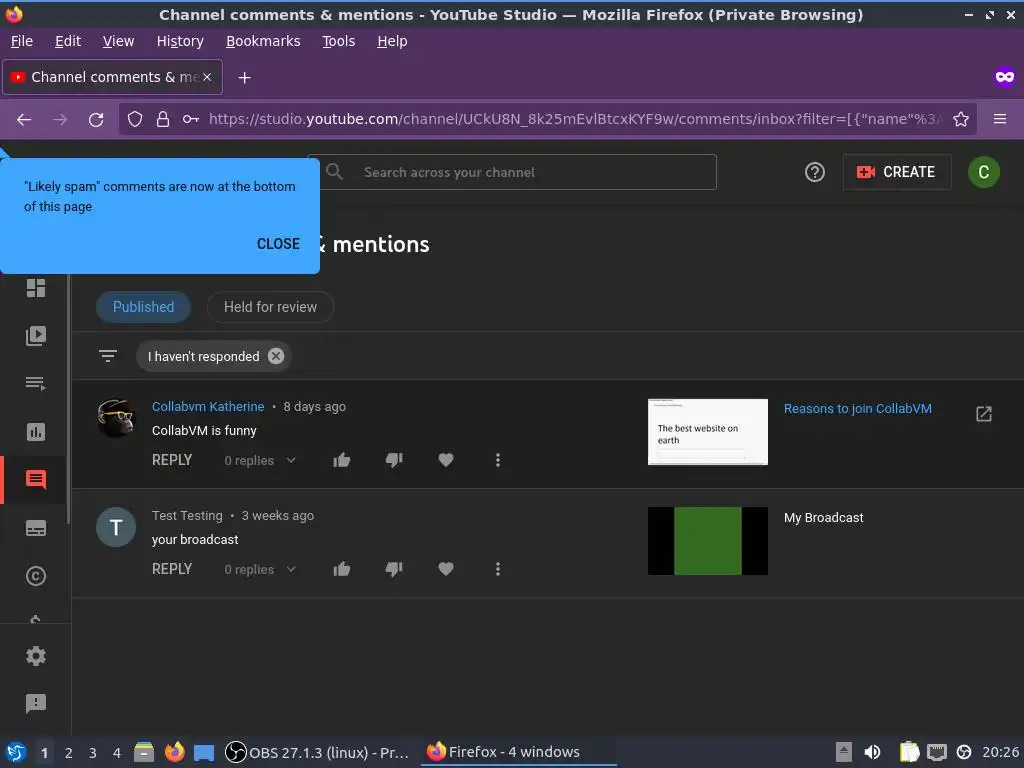Expand replies on the your broadcast comment
The height and width of the screenshot is (768, 1024).
(261, 569)
